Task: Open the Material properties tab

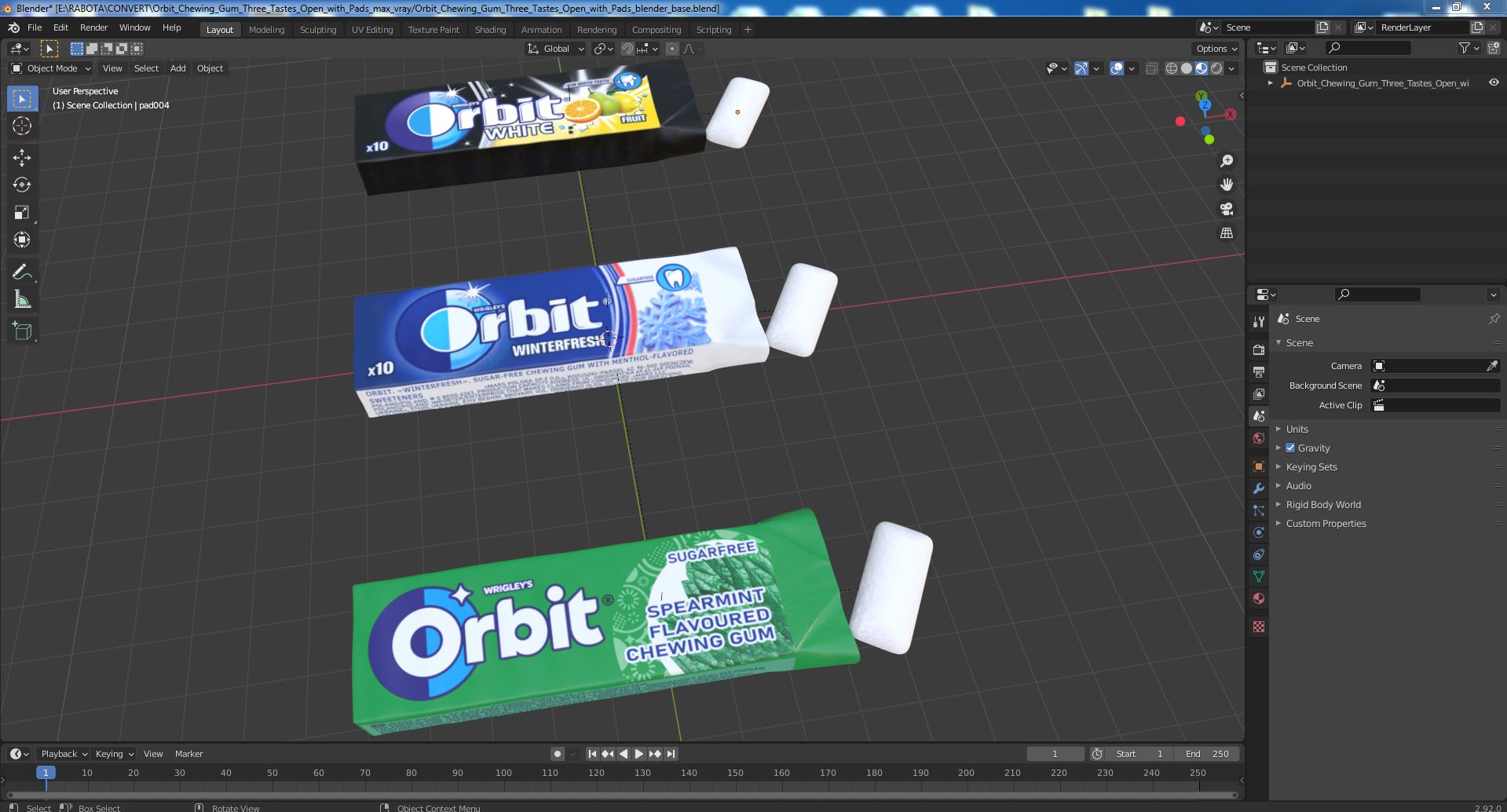Action: click(1259, 598)
